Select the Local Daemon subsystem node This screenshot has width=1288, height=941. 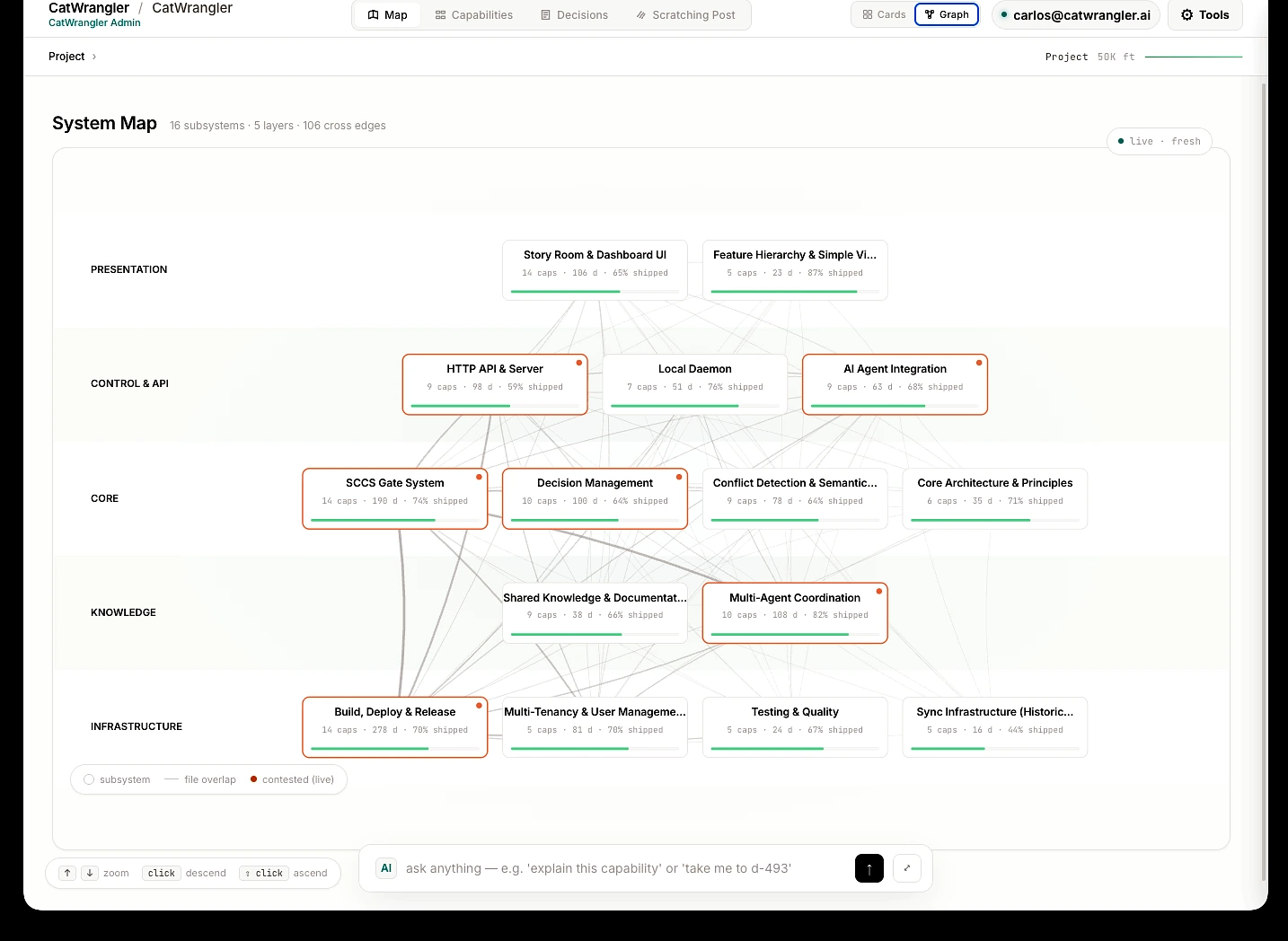(x=694, y=384)
